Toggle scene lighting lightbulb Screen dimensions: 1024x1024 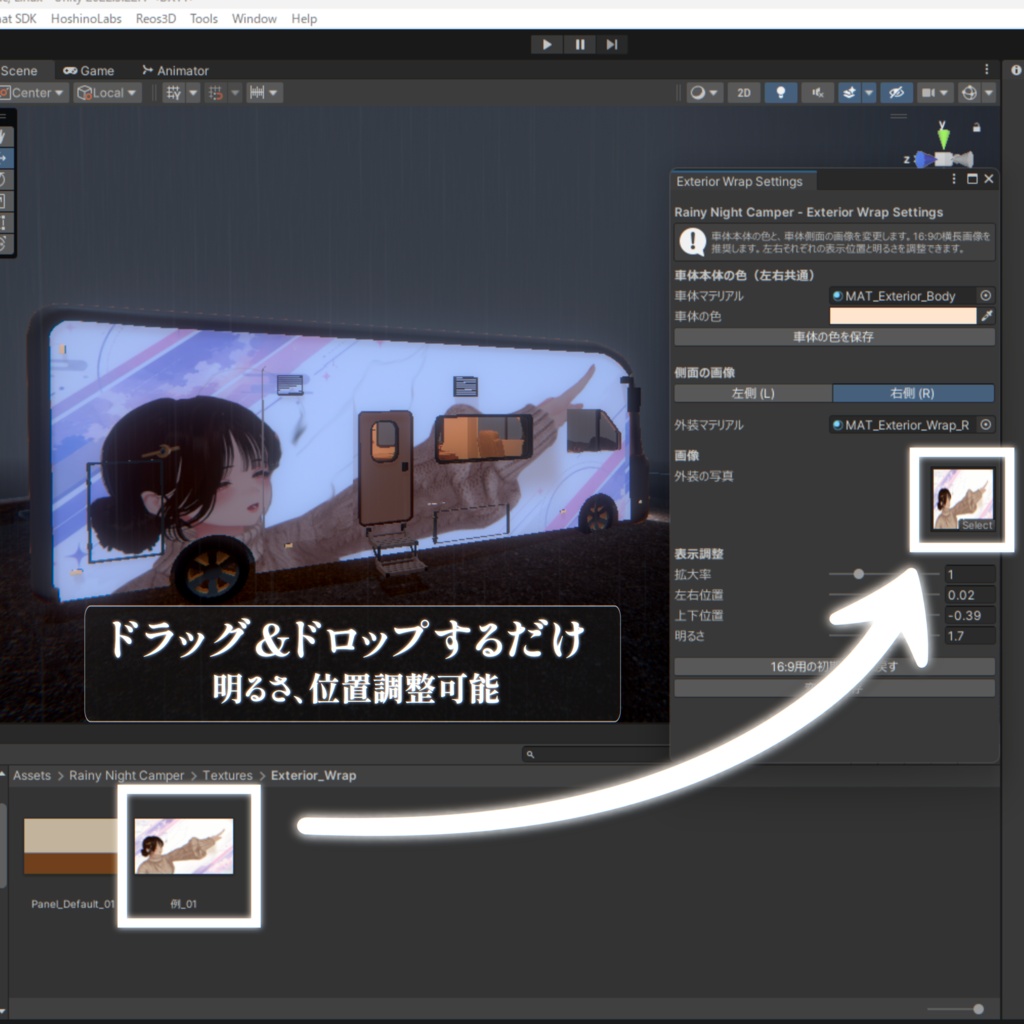tap(780, 93)
